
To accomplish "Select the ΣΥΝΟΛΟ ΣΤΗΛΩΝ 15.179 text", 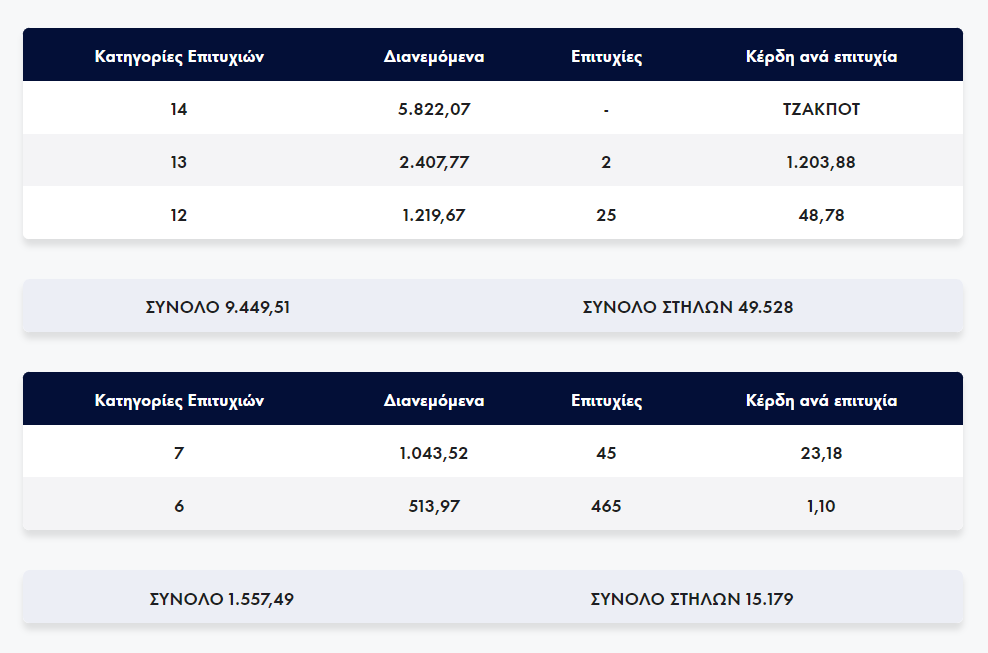I will [692, 599].
